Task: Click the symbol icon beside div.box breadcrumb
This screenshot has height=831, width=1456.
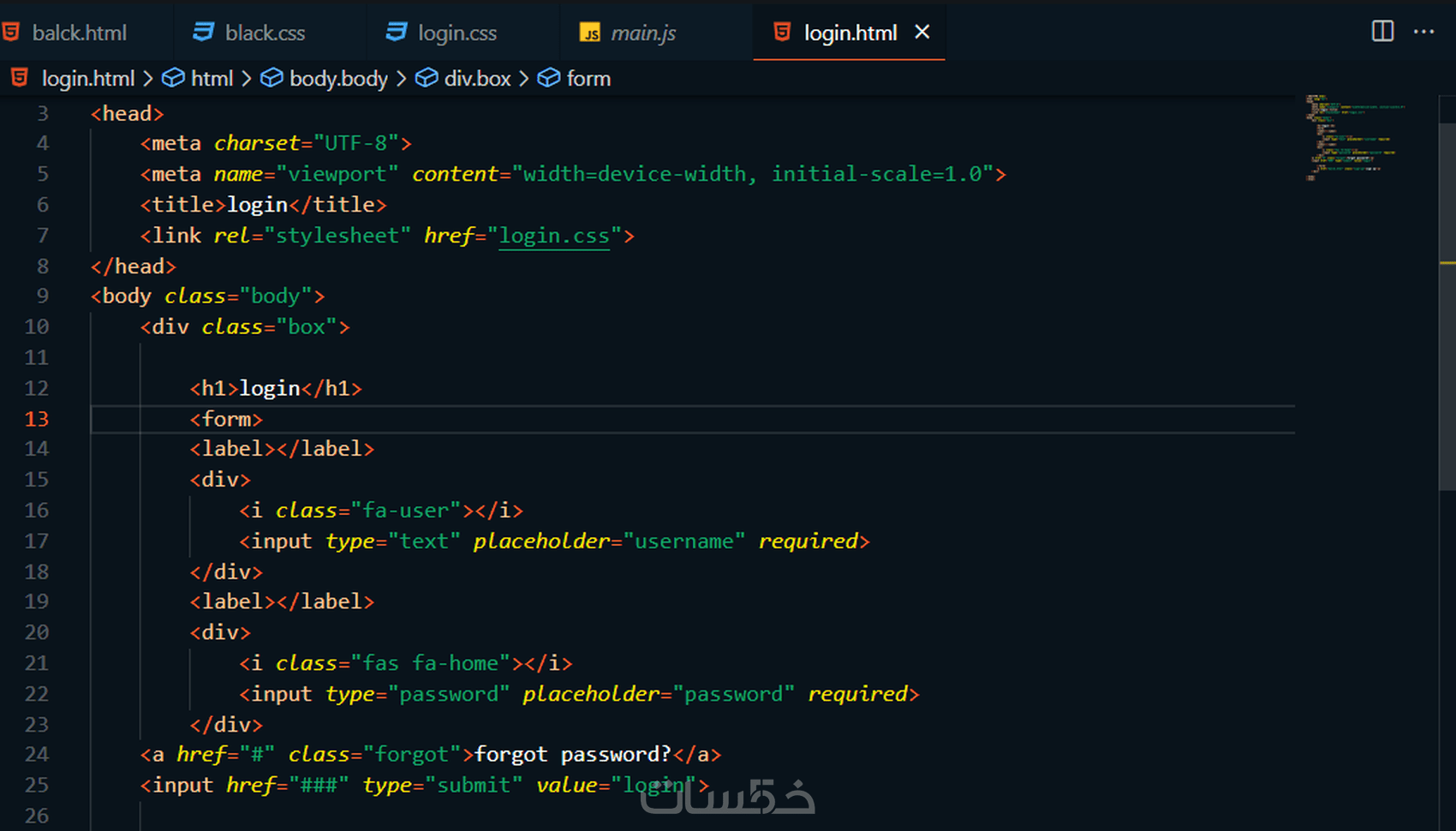Action: point(427,77)
